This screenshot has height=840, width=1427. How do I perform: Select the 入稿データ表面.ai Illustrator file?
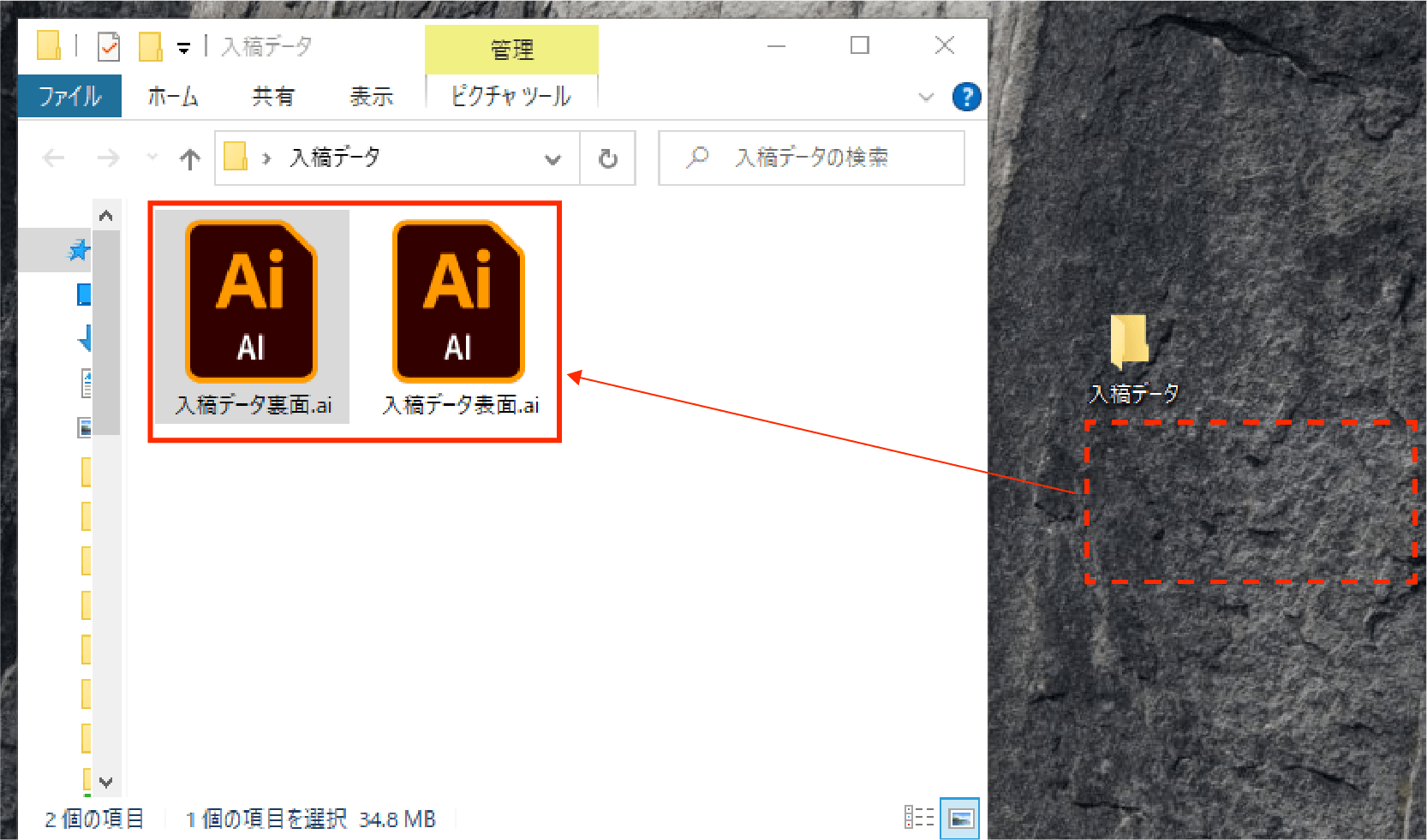460,317
